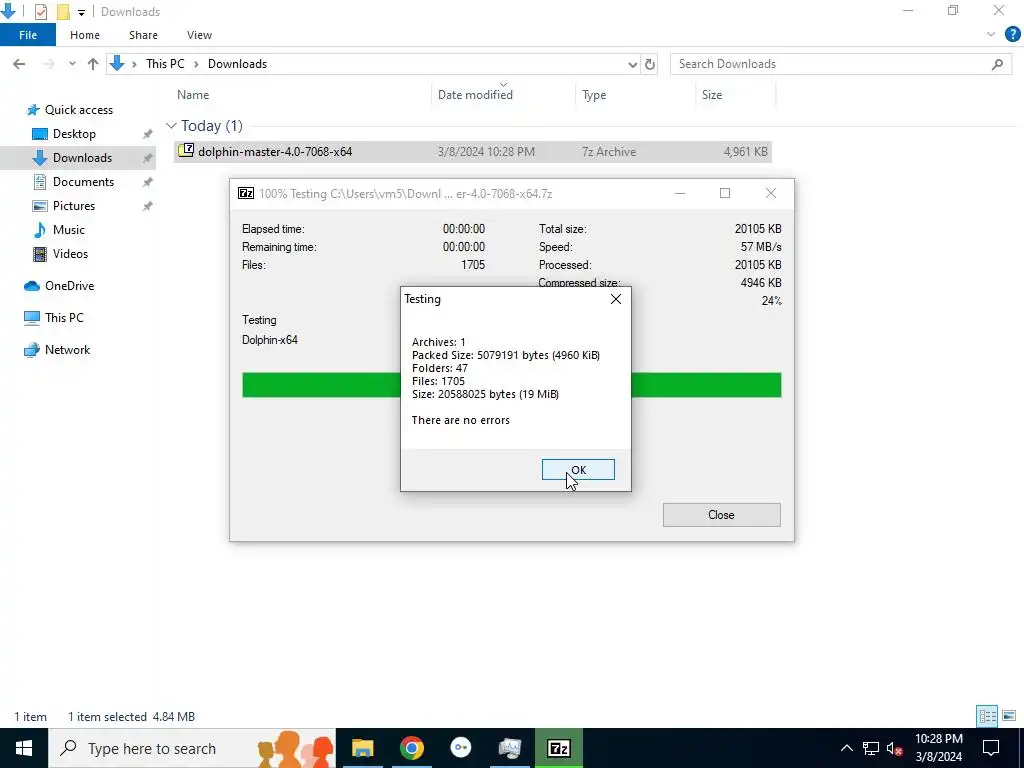Screen dimensions: 1024x768
Task: Click the taskbar search box
Action: [x=191, y=748]
